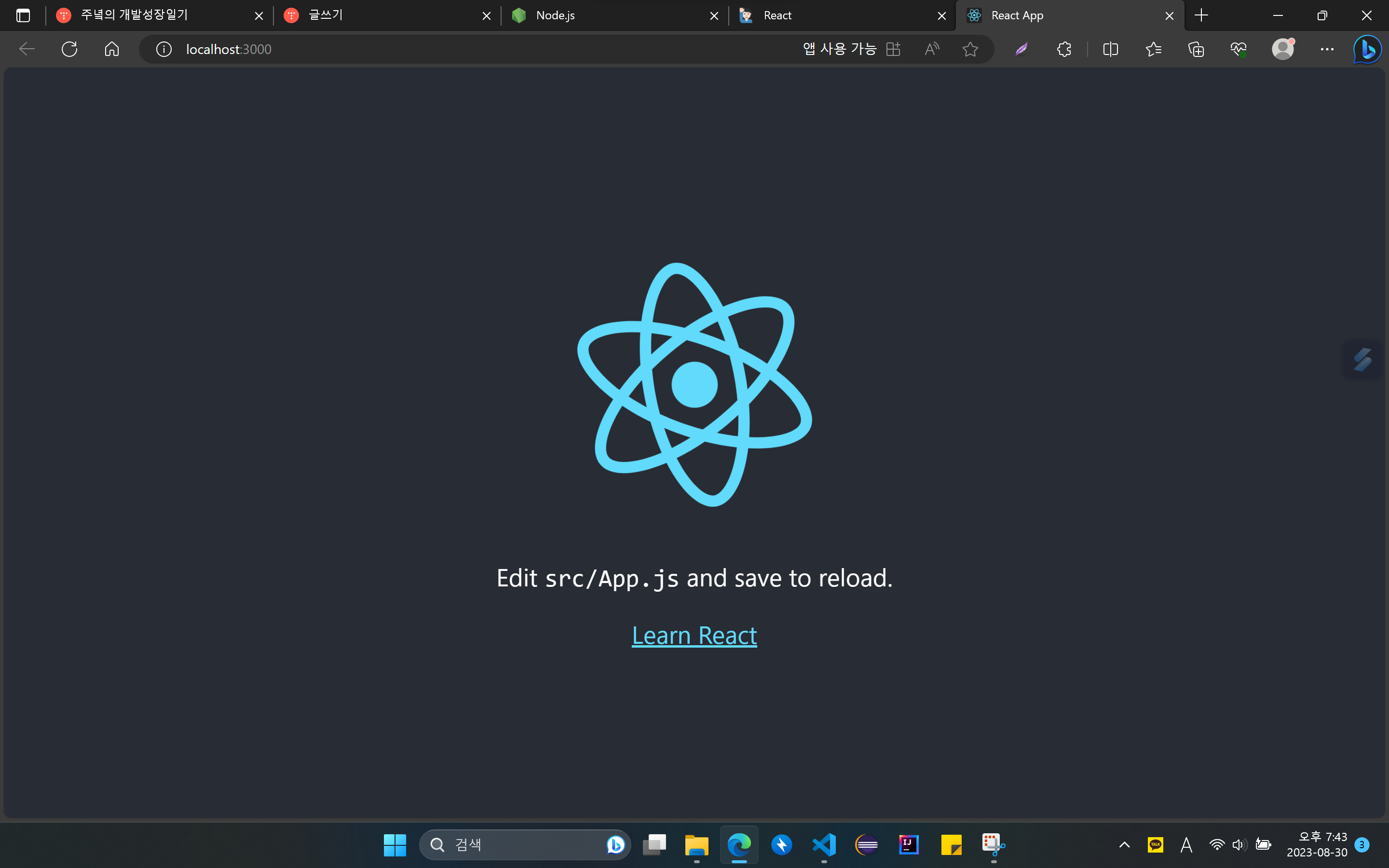Toggle split screen view icon
The image size is (1389, 868).
[1110, 49]
